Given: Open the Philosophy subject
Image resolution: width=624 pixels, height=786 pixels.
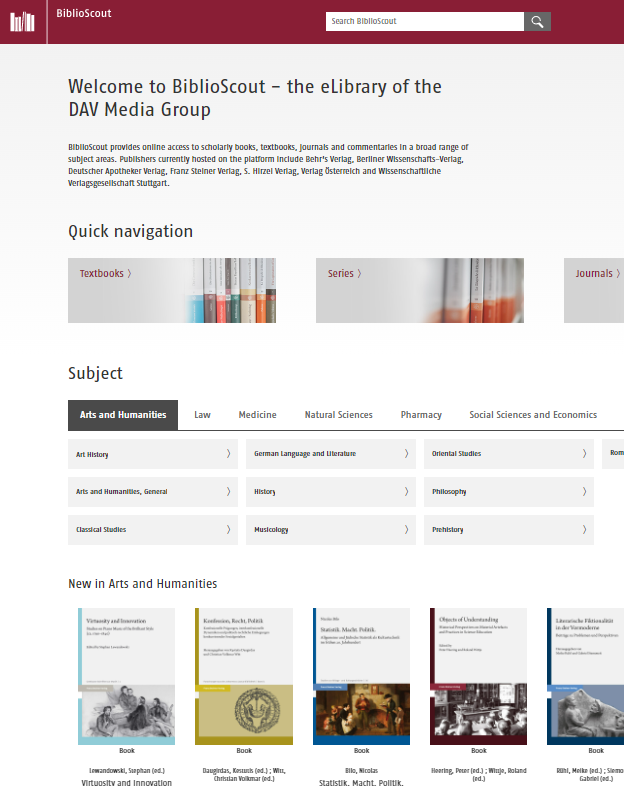Looking at the screenshot, I should [509, 492].
